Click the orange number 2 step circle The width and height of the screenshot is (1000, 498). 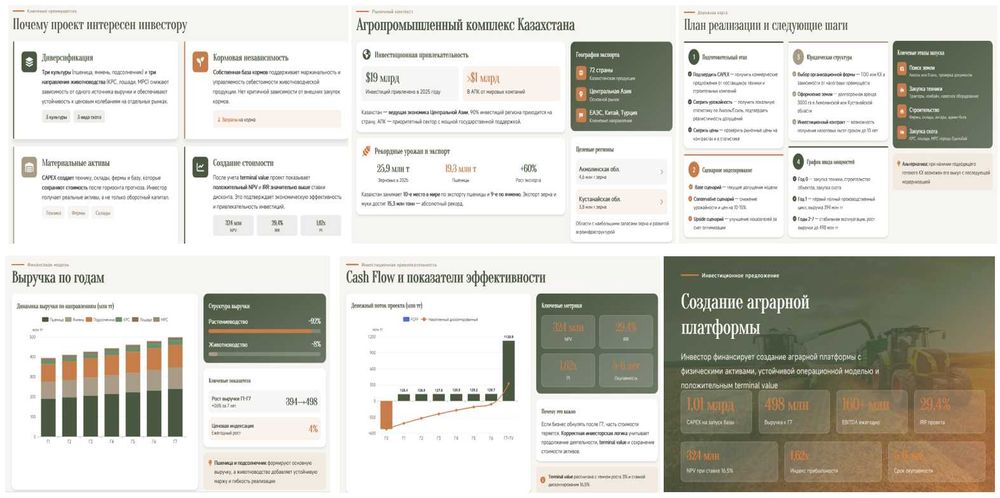tap(694, 170)
